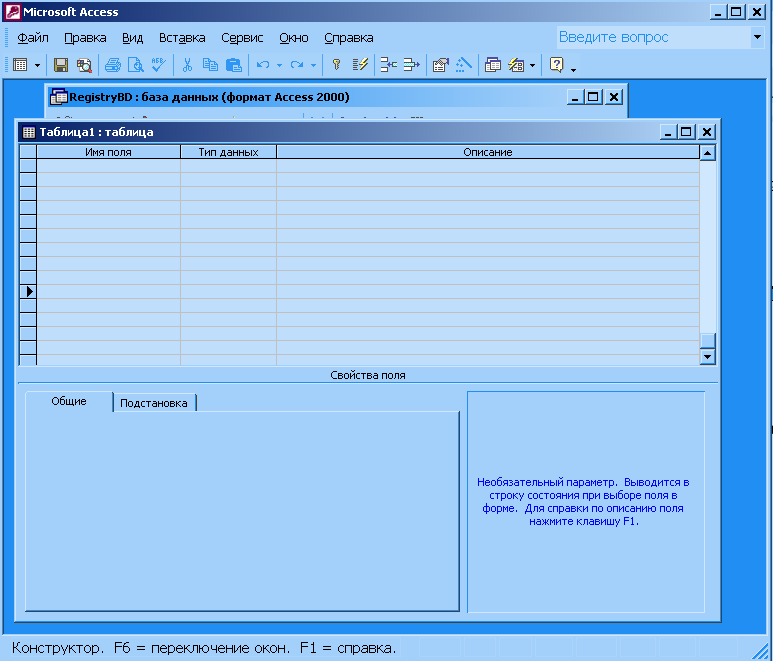This screenshot has width=773, height=661.
Task: Open Indexes with the lightning icon
Action: coord(360,65)
